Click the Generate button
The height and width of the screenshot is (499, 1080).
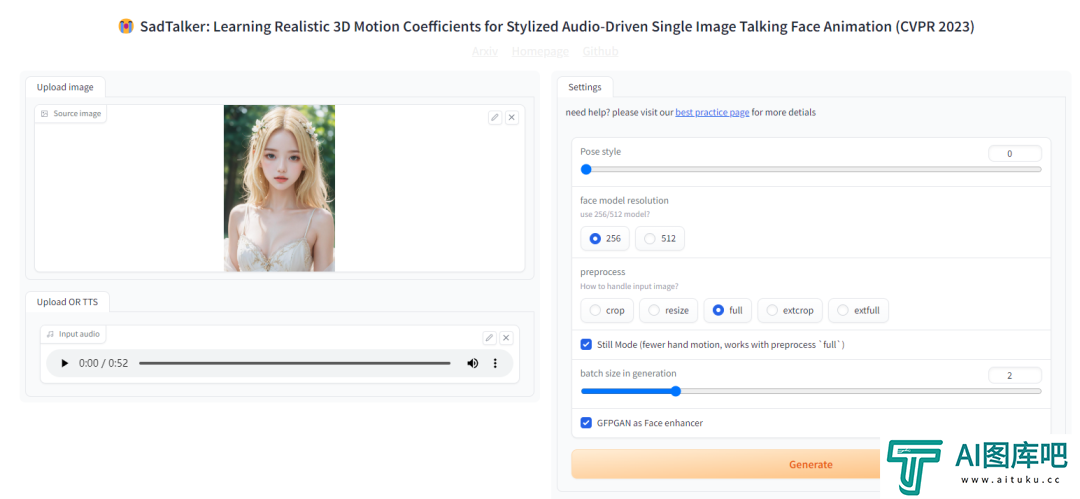(811, 464)
